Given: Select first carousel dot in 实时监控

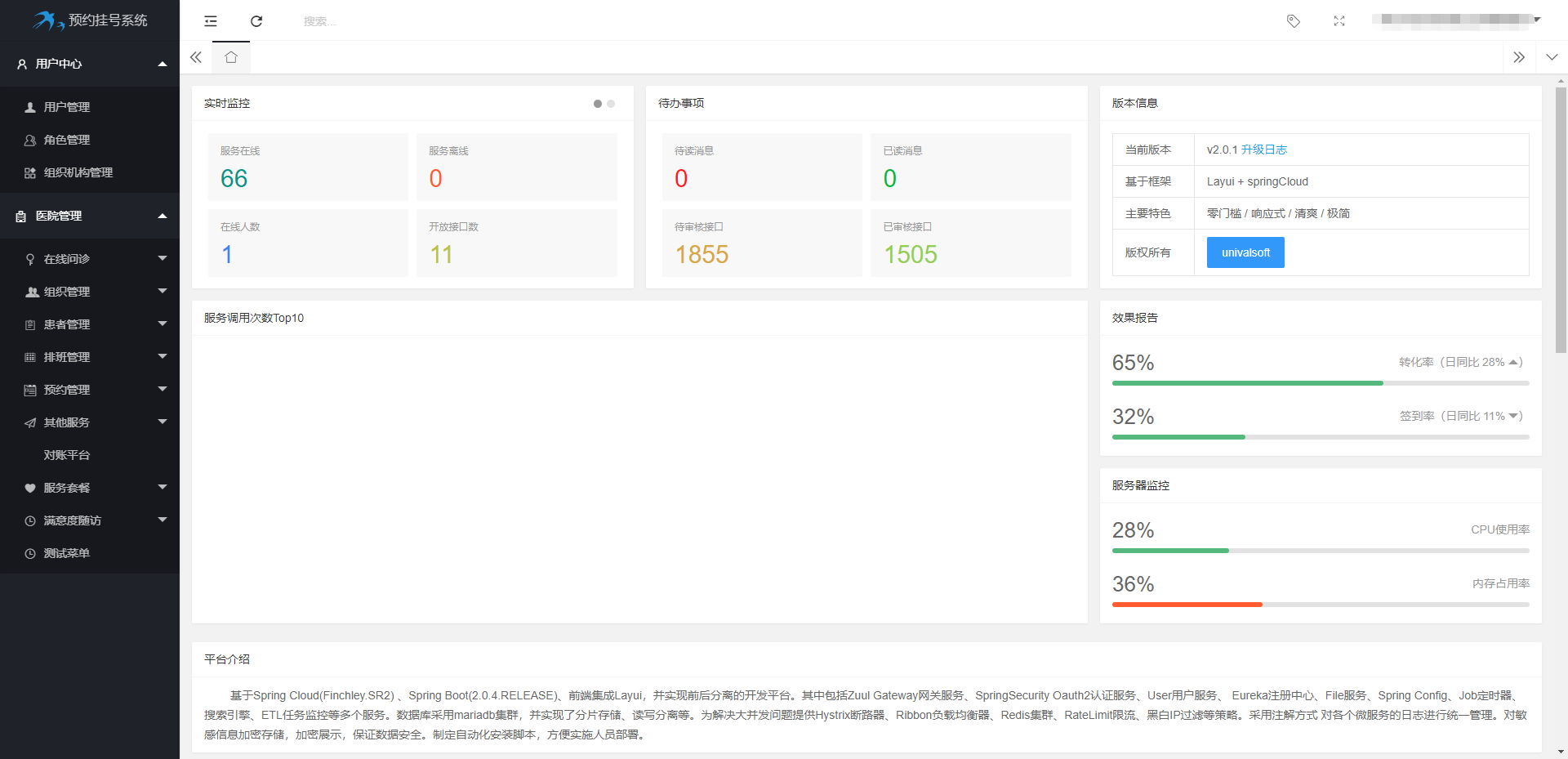Looking at the screenshot, I should (598, 104).
